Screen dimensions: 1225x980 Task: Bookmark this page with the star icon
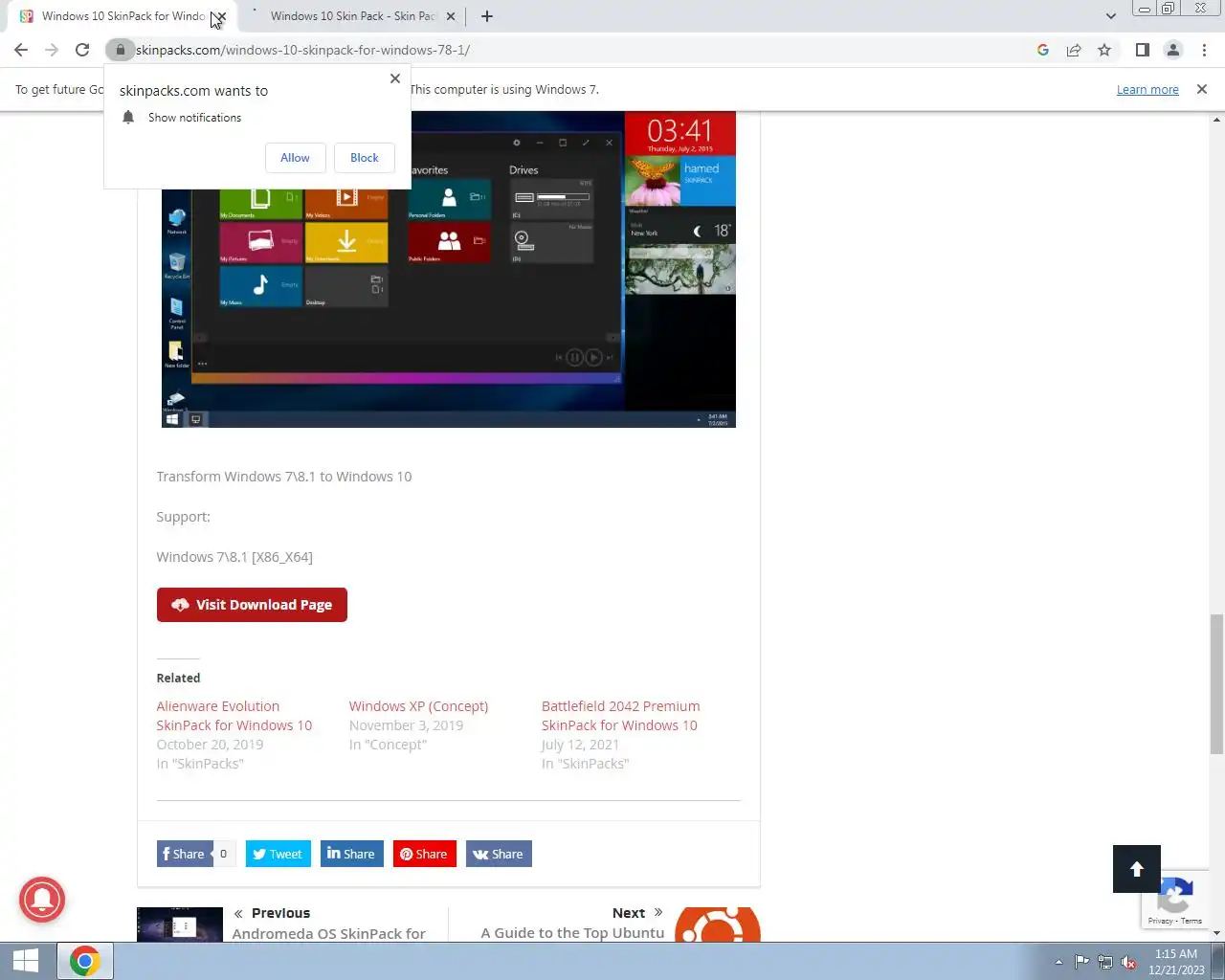click(1104, 50)
